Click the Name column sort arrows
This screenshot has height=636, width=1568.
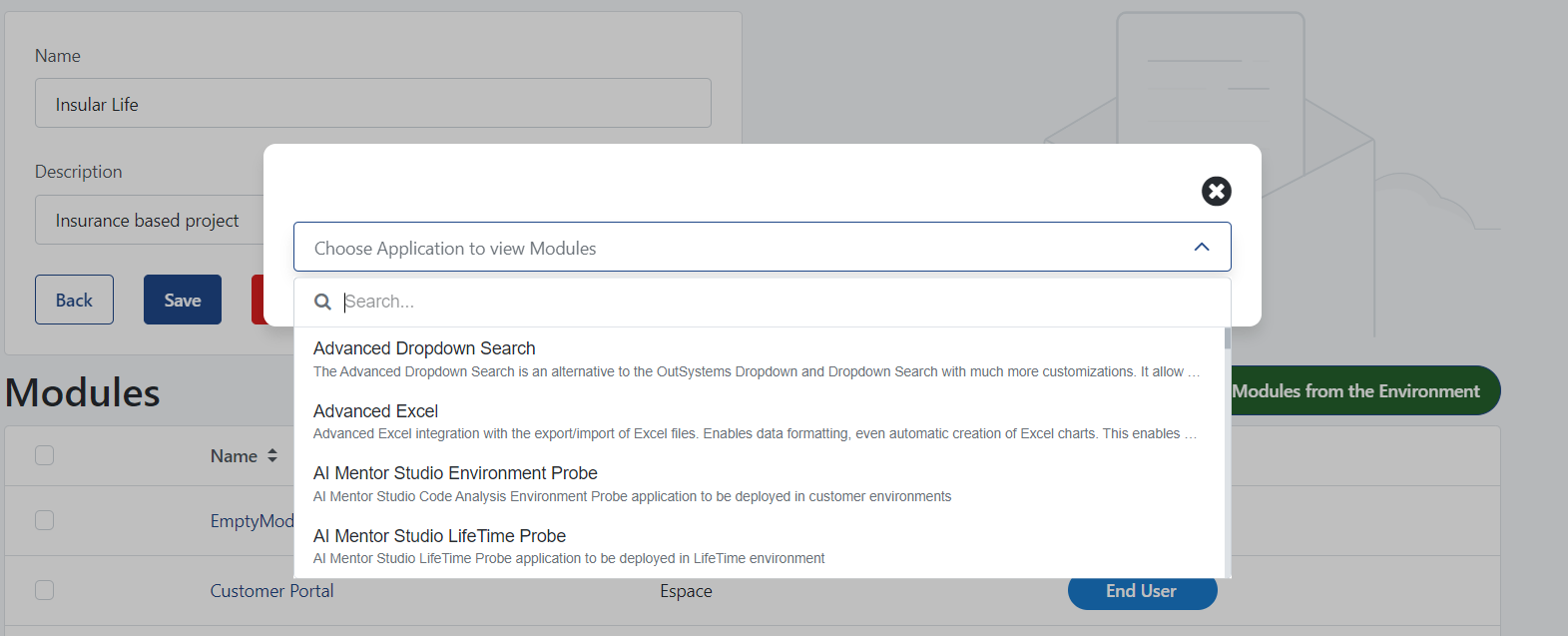point(272,456)
